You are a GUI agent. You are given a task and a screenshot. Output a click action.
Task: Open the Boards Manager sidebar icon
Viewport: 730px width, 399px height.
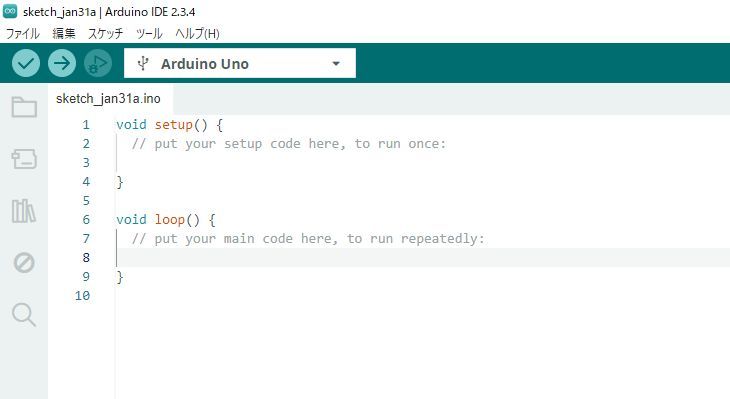pos(24,159)
